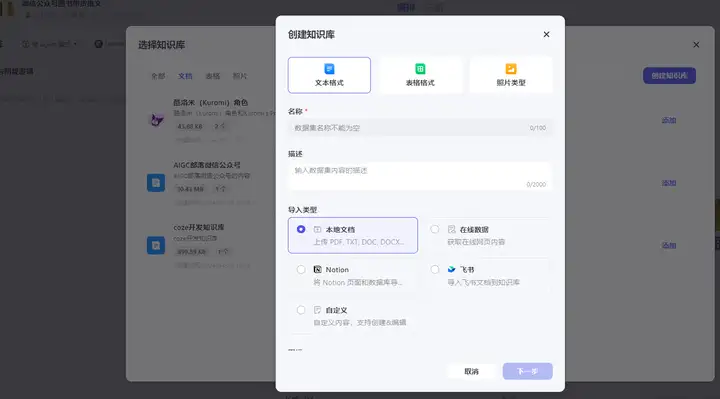The height and width of the screenshot is (399, 720).
Task: Click the 本地文档 file icon
Action: click(317, 229)
